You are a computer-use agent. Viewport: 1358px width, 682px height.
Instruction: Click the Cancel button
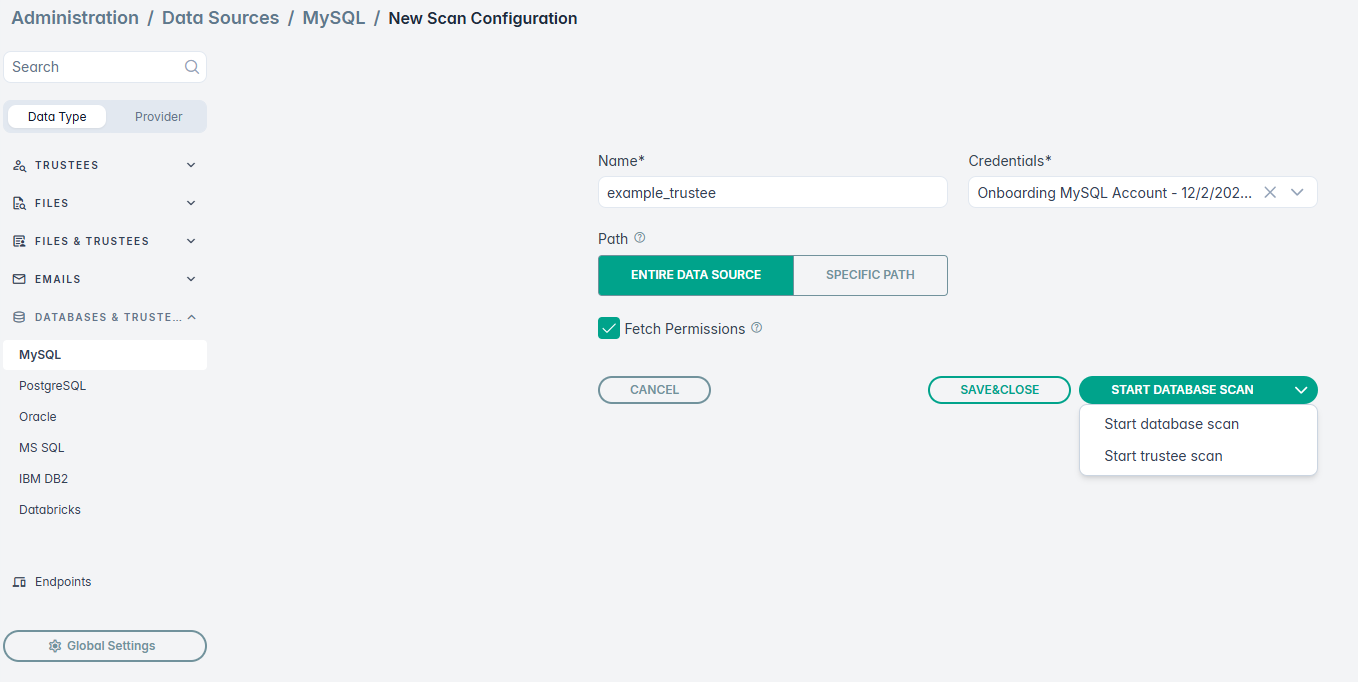click(654, 390)
